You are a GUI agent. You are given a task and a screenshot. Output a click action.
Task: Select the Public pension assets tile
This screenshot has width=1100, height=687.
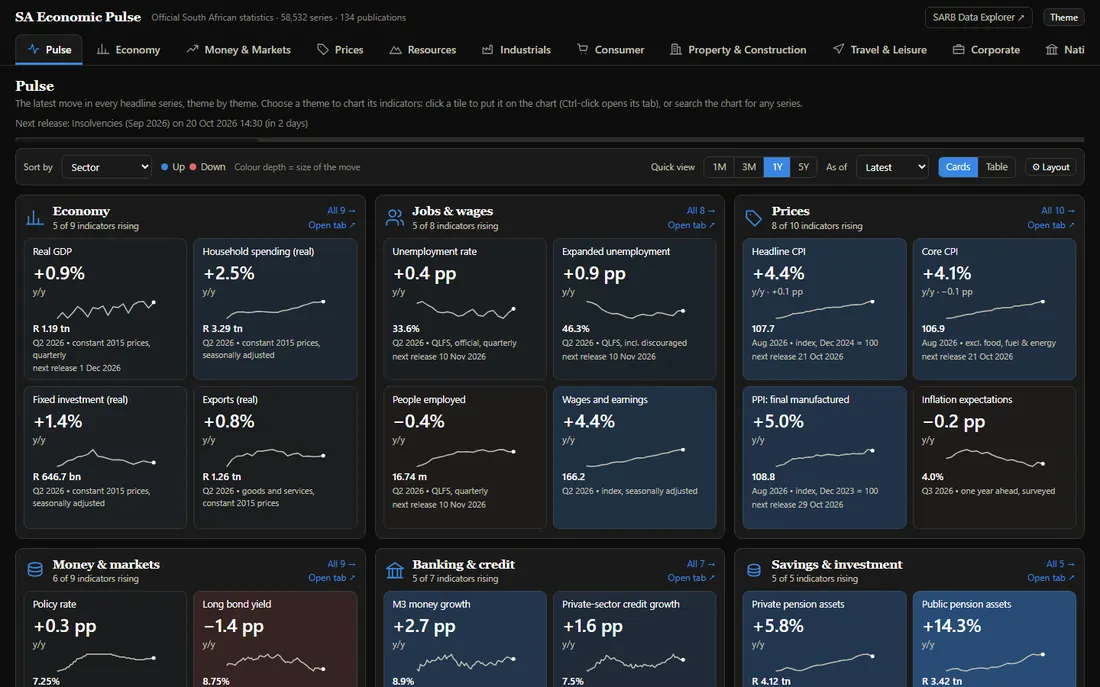click(994, 639)
